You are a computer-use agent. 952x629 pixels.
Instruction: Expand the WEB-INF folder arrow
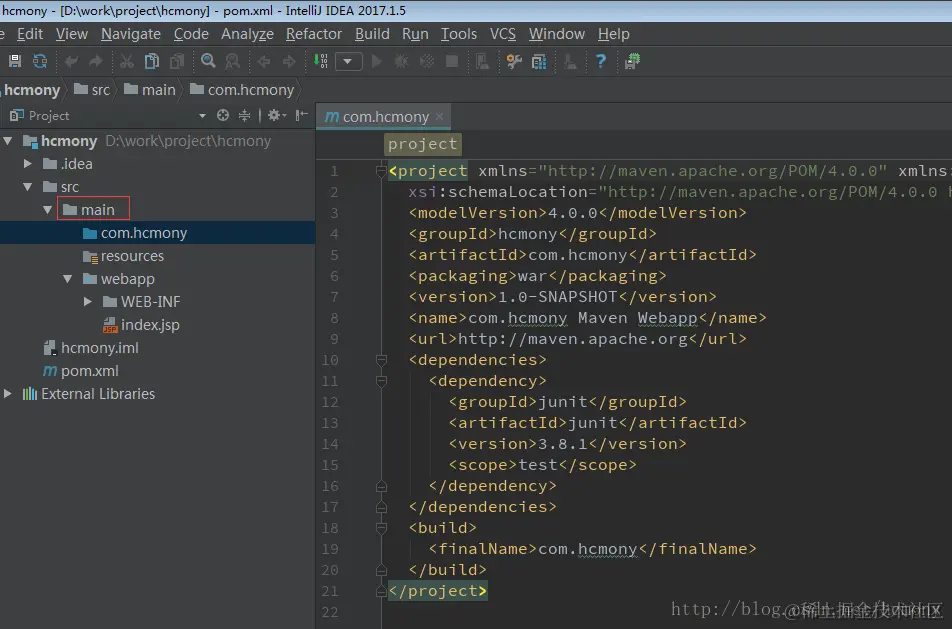[88, 302]
